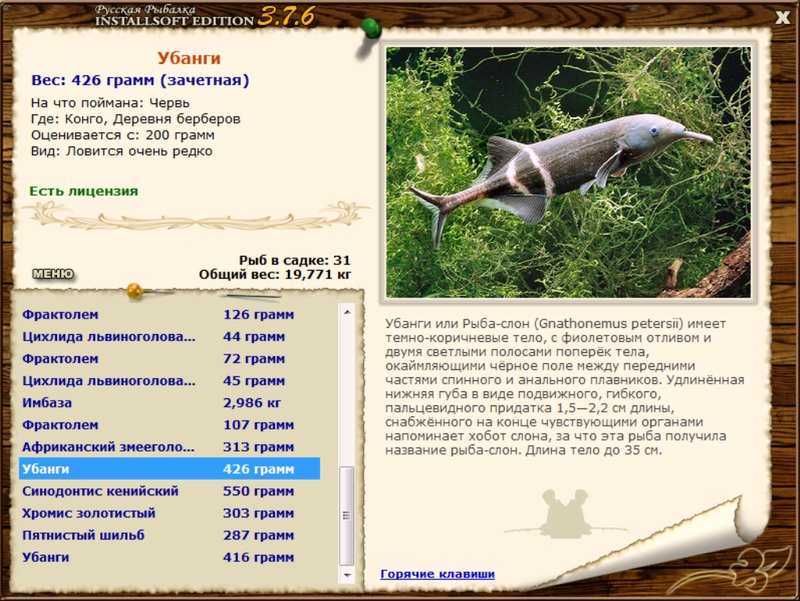Select the Имбаза 2,986 кг row
The height and width of the screenshot is (601, 800).
(169, 403)
